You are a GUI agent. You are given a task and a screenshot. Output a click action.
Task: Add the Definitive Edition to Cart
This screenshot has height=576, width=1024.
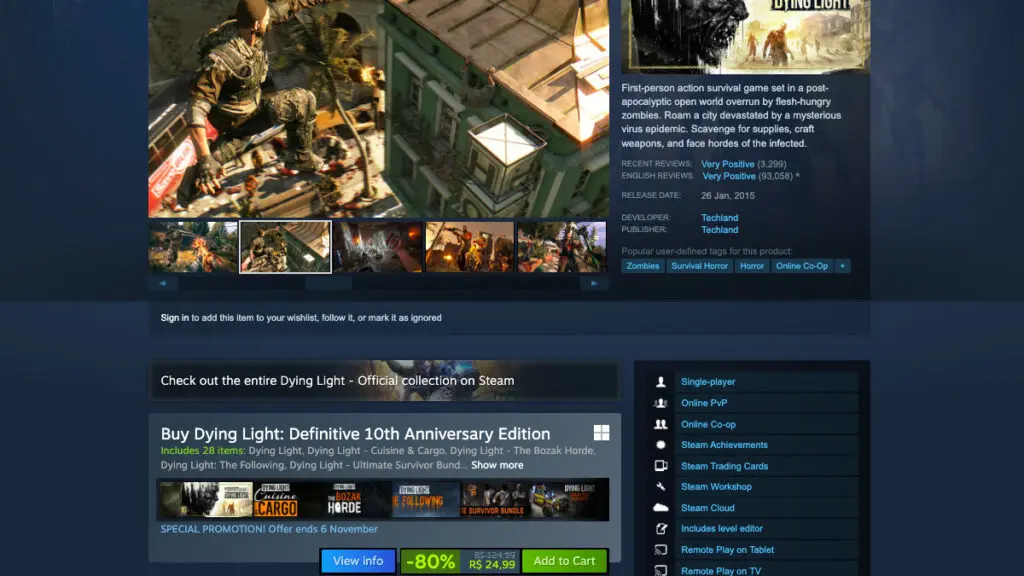tap(564, 561)
